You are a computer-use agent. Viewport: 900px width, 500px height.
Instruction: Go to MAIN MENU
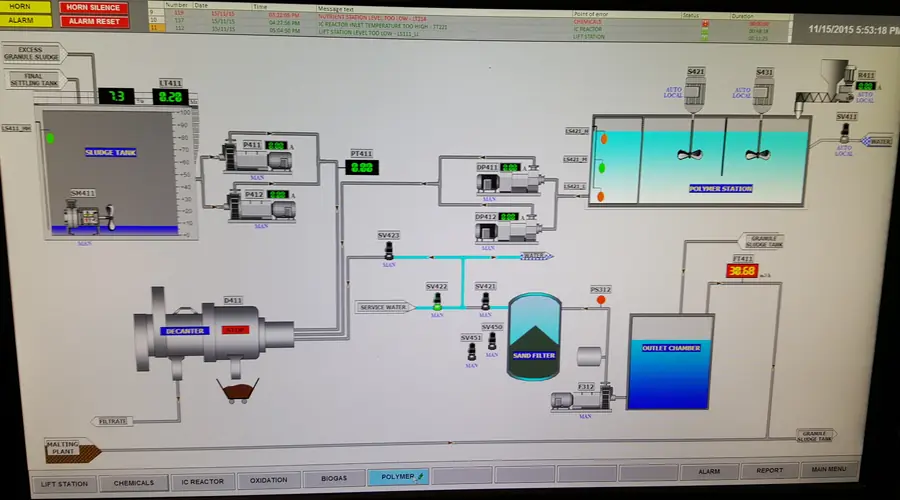(x=829, y=469)
